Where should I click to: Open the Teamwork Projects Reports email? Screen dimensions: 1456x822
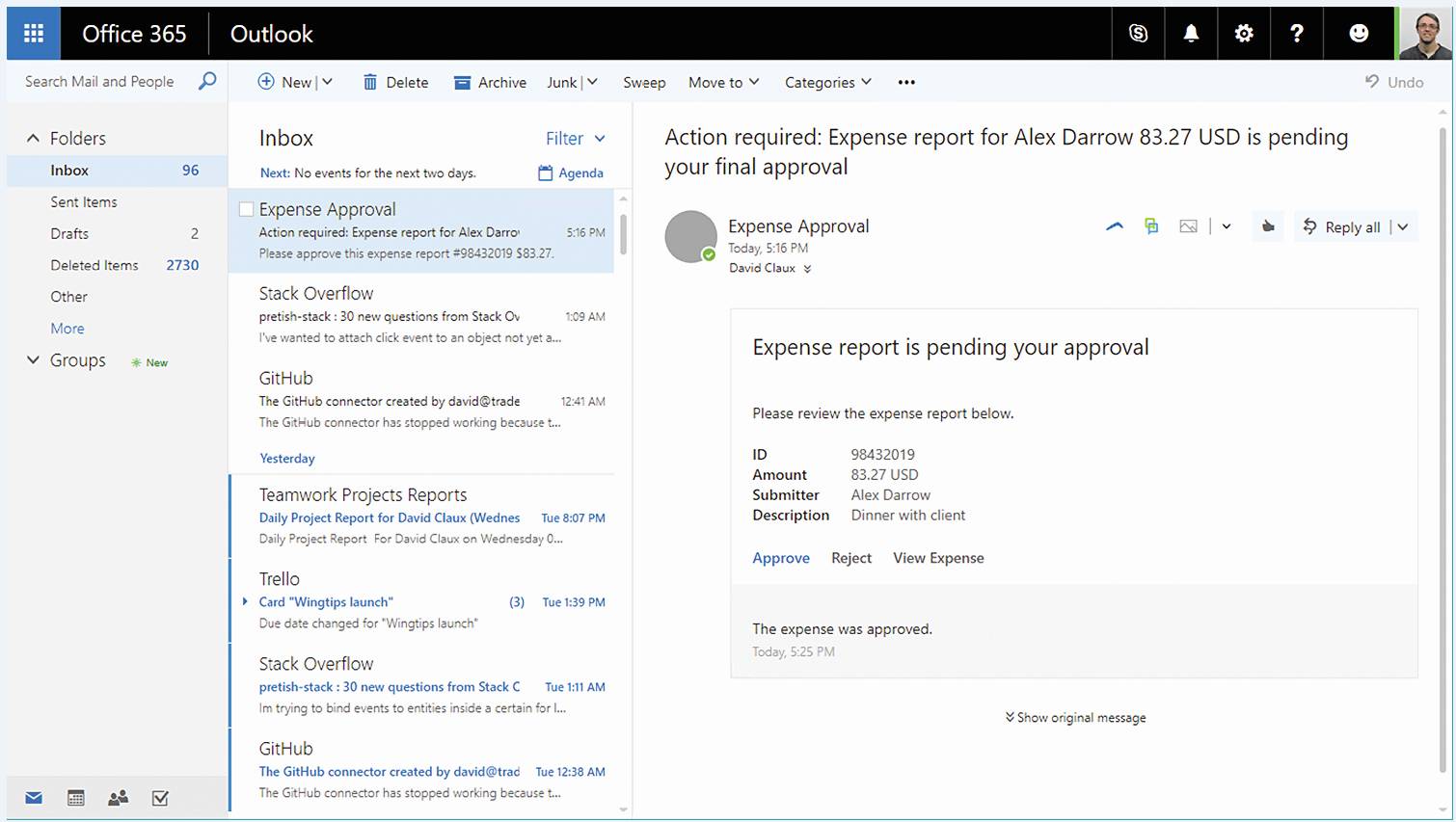pos(421,516)
